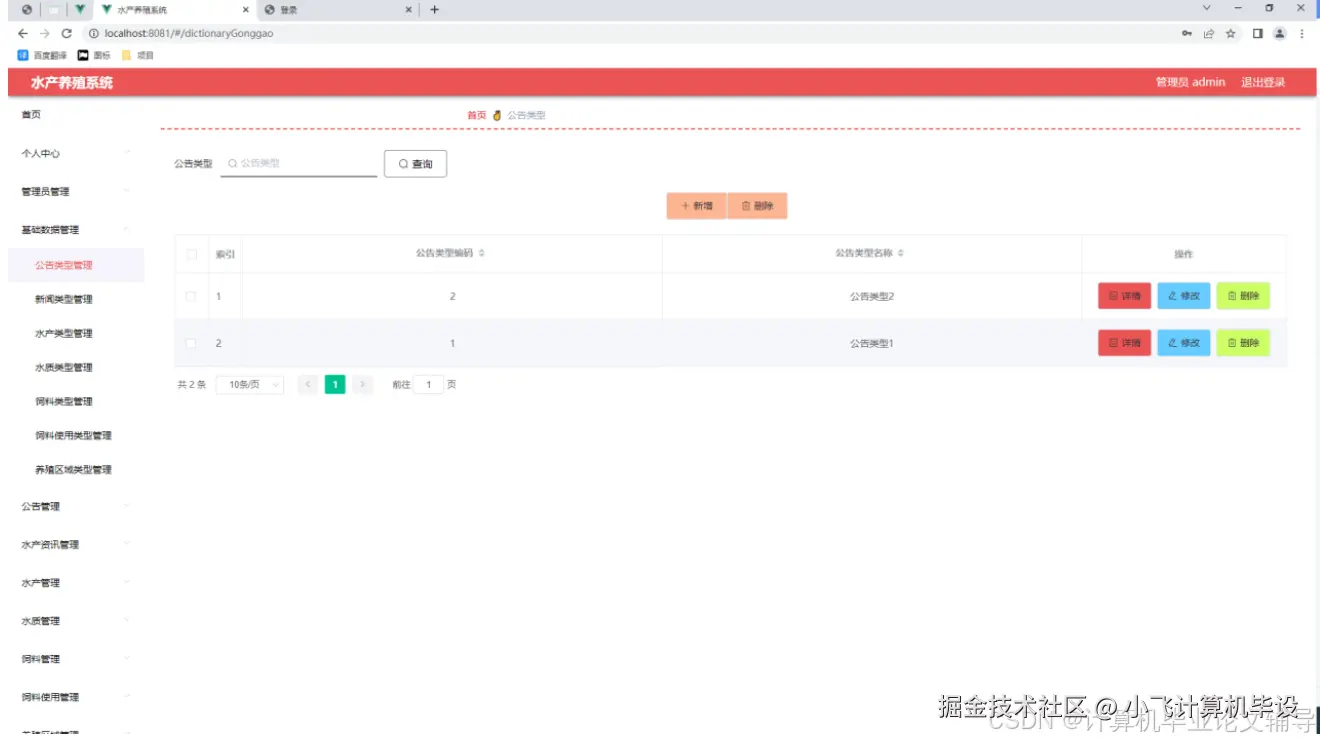The image size is (1320, 742).
Task: Close the 登录 browser tab
Action: pos(409,10)
